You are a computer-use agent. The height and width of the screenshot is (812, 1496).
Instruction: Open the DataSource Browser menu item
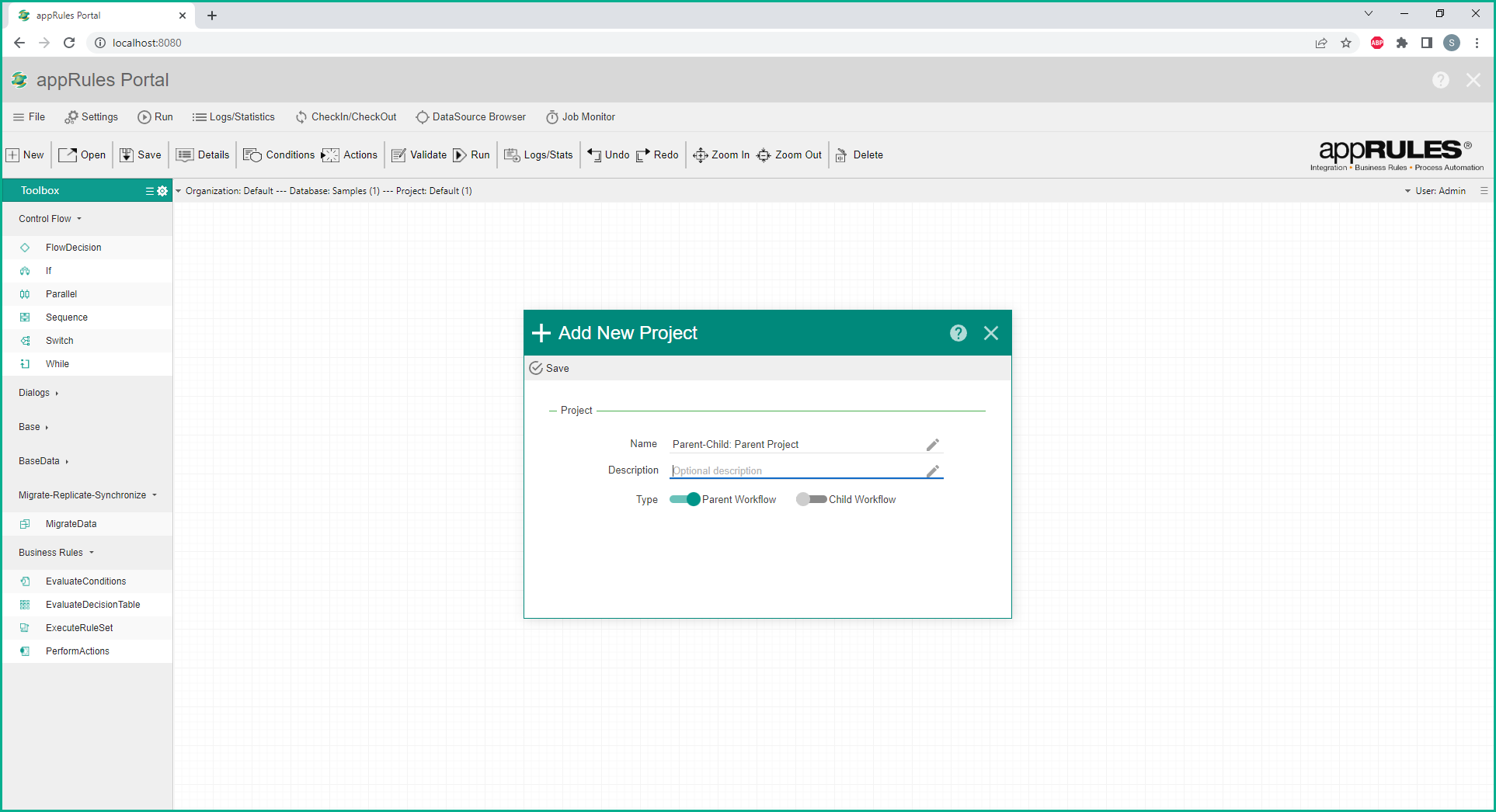[471, 117]
